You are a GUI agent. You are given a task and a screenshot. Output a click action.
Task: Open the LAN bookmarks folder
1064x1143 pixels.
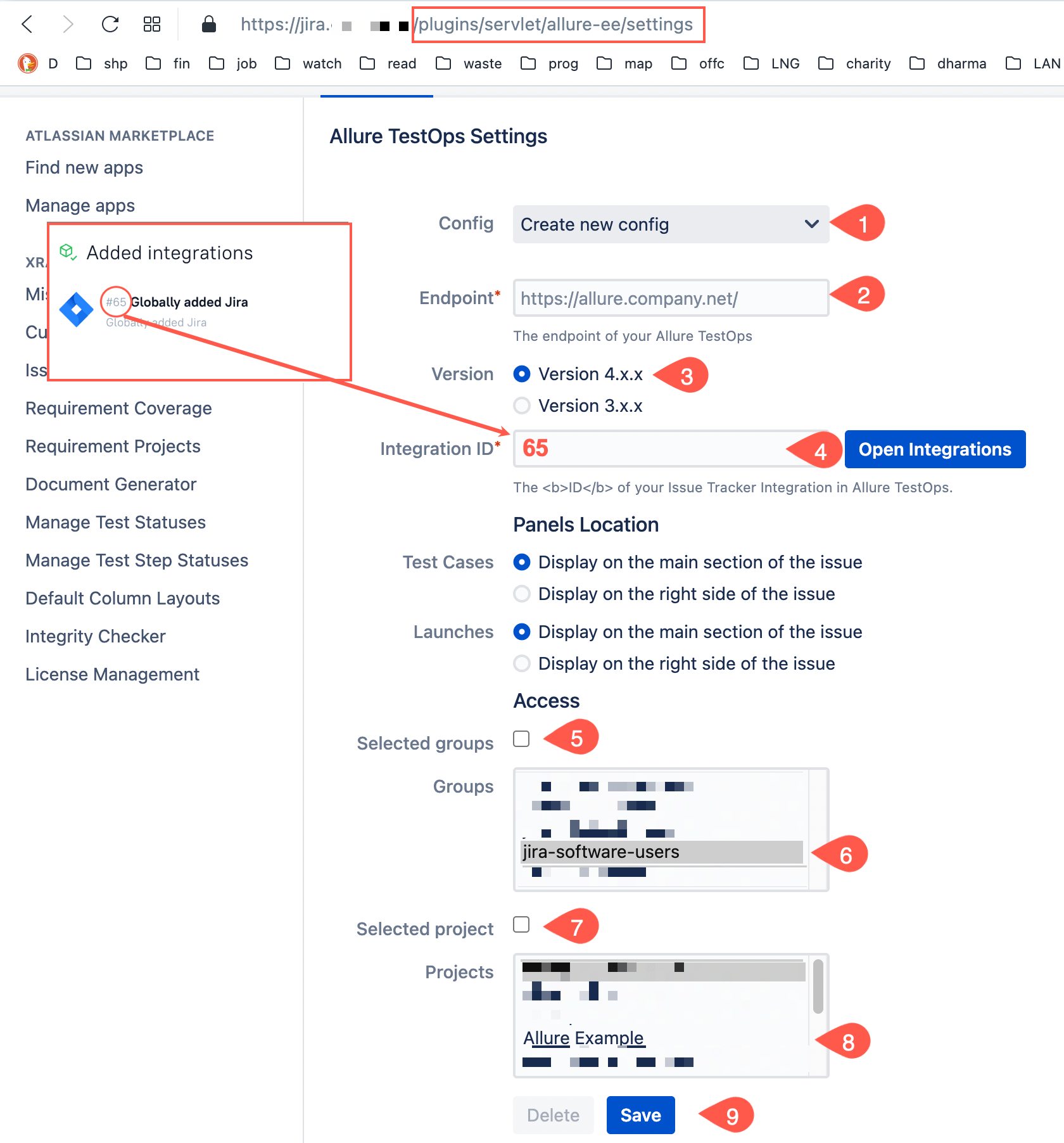(x=1034, y=63)
